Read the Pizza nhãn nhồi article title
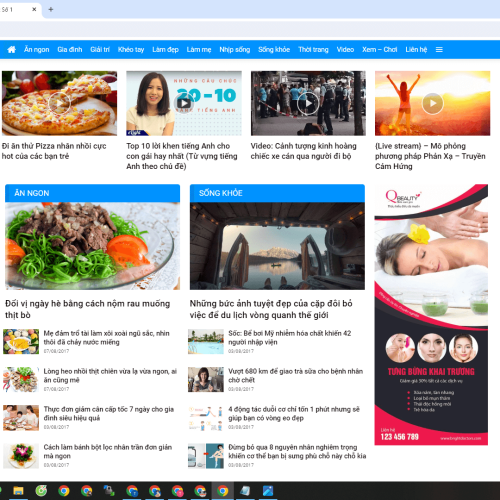 click(x=54, y=151)
